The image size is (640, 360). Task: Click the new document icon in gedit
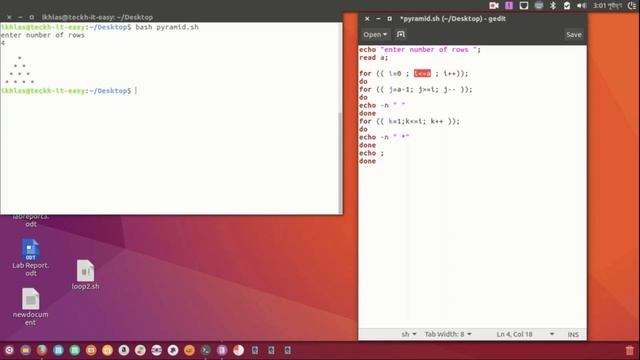(x=401, y=35)
